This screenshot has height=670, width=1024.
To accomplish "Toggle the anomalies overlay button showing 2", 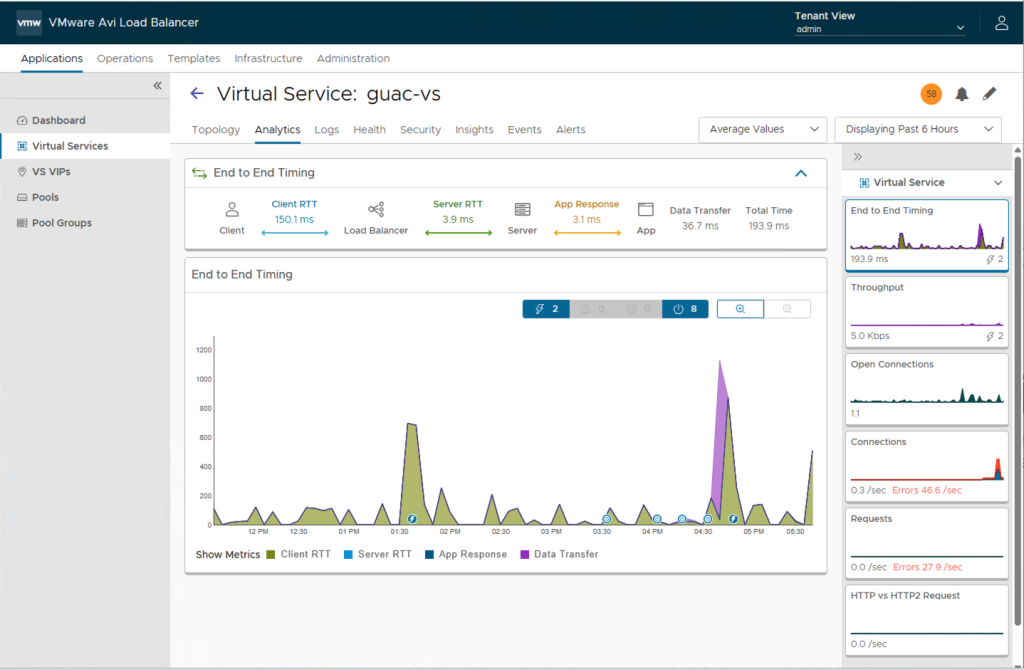I will point(546,309).
